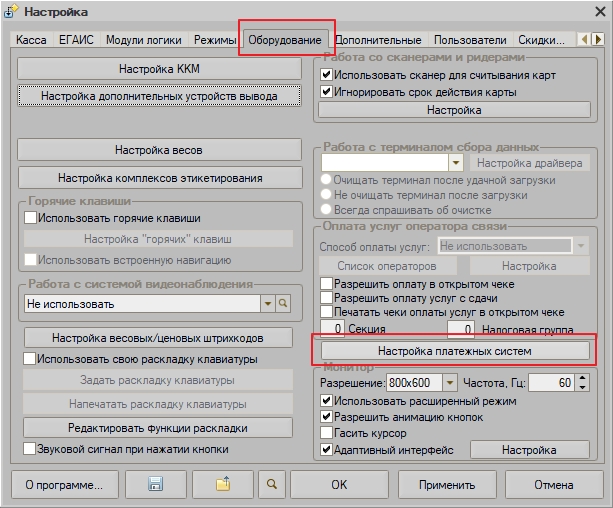Click the magnifier beside video surveillance combo box
The width and height of the screenshot is (613, 508).
click(283, 303)
